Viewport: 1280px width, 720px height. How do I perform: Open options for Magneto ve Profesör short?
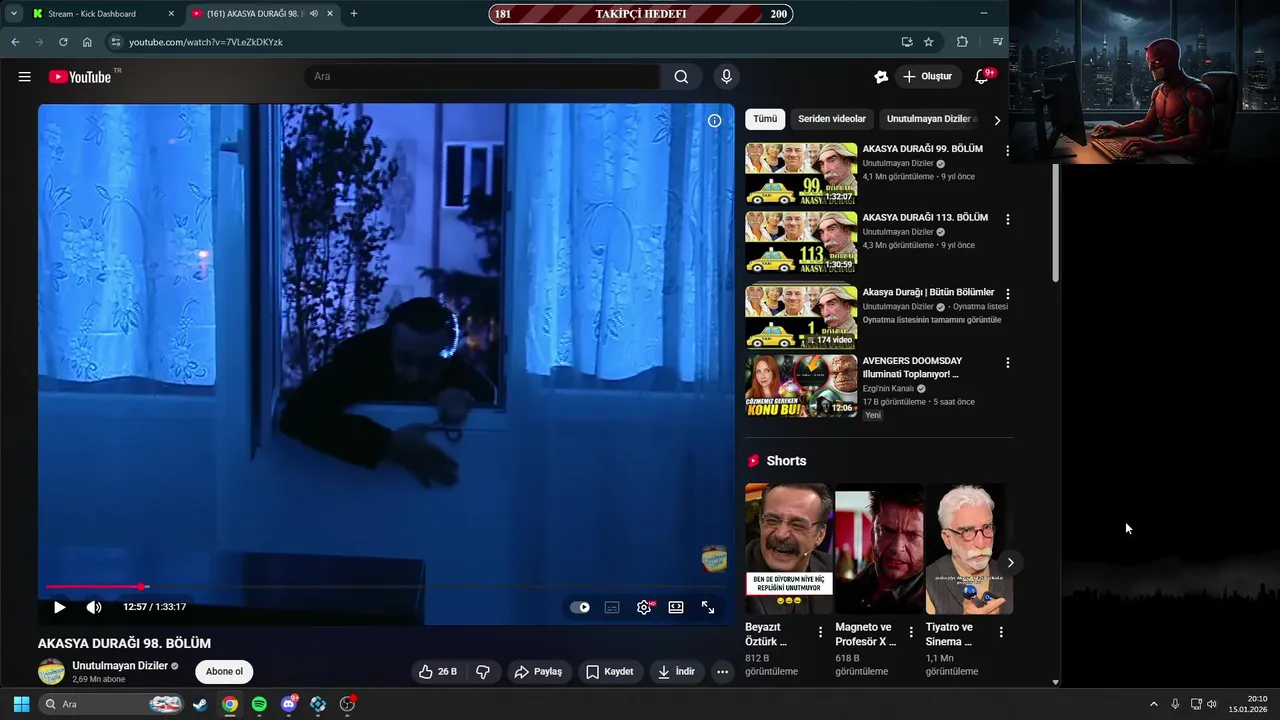click(x=911, y=632)
